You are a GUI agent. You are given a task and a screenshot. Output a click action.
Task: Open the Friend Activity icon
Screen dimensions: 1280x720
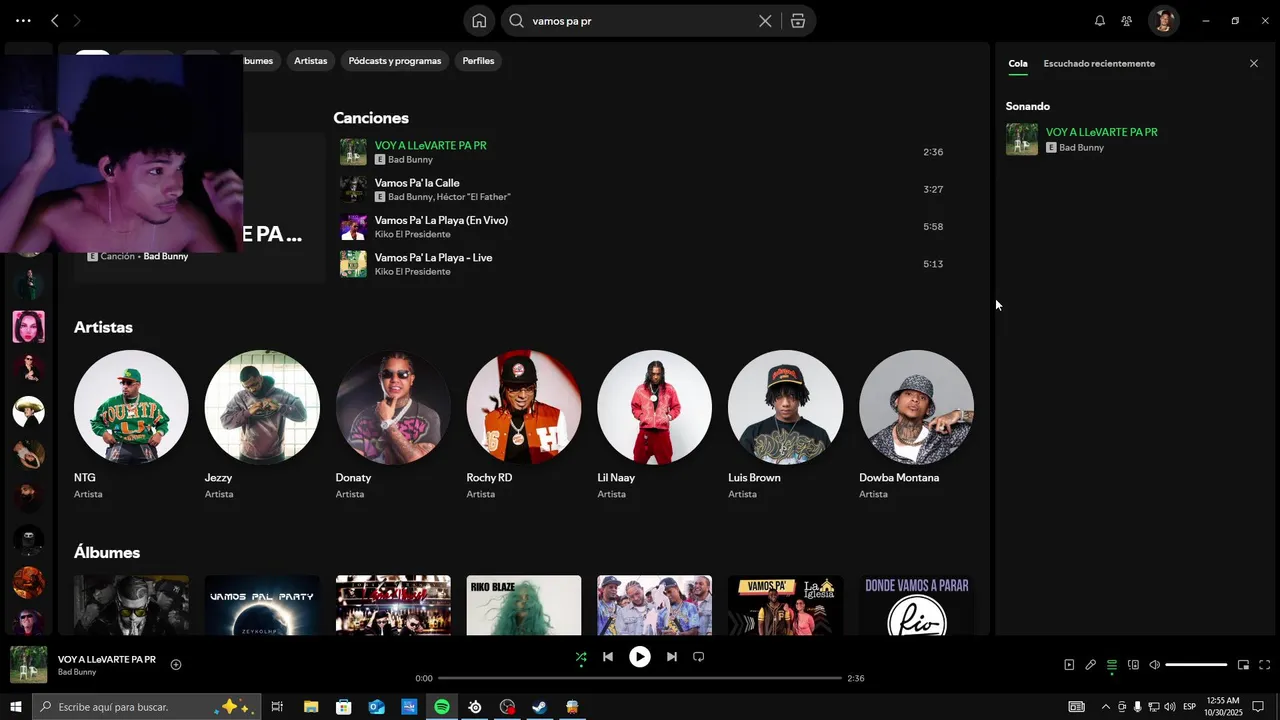tap(1127, 21)
